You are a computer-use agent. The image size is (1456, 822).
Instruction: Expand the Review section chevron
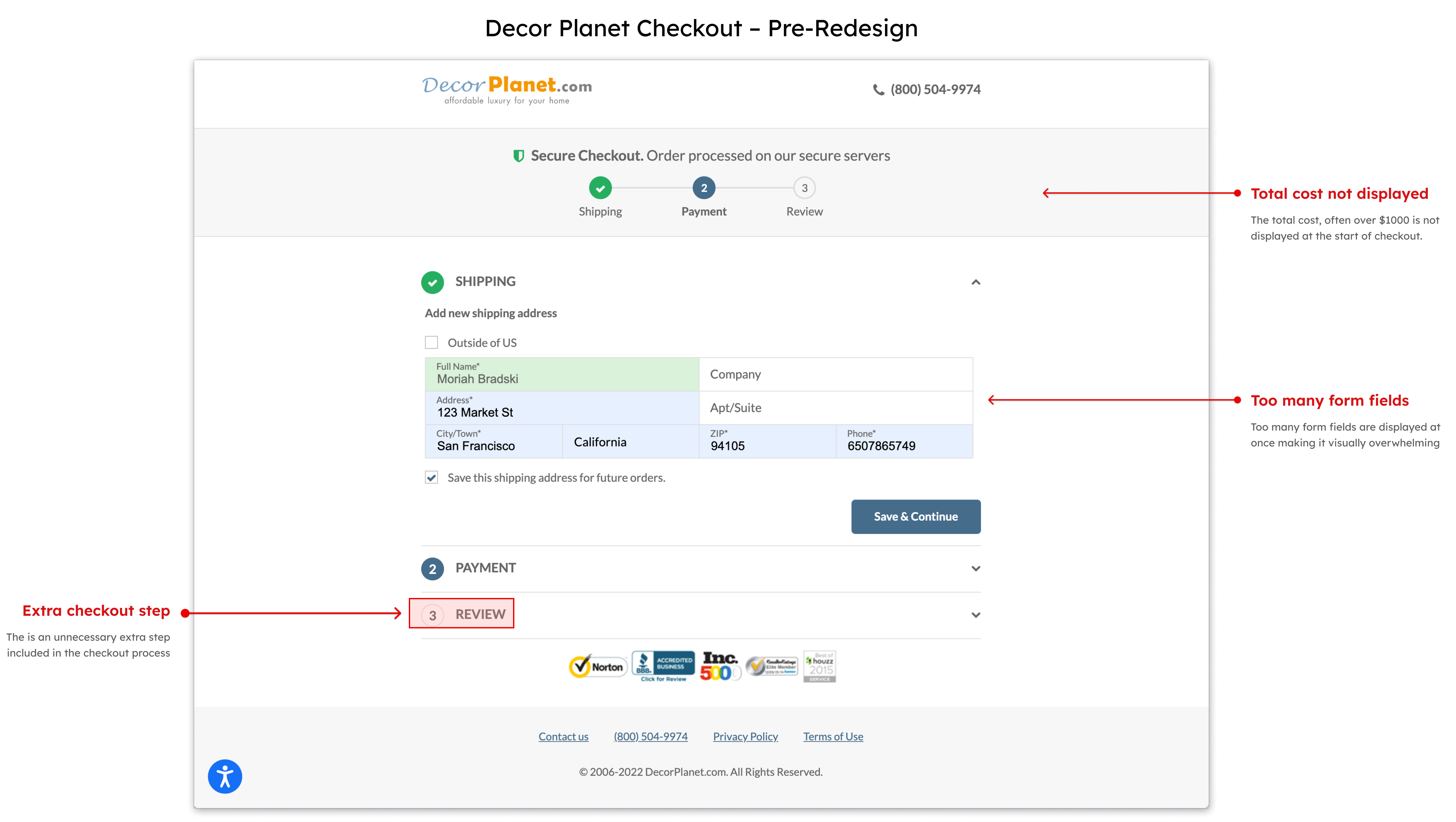tap(976, 614)
